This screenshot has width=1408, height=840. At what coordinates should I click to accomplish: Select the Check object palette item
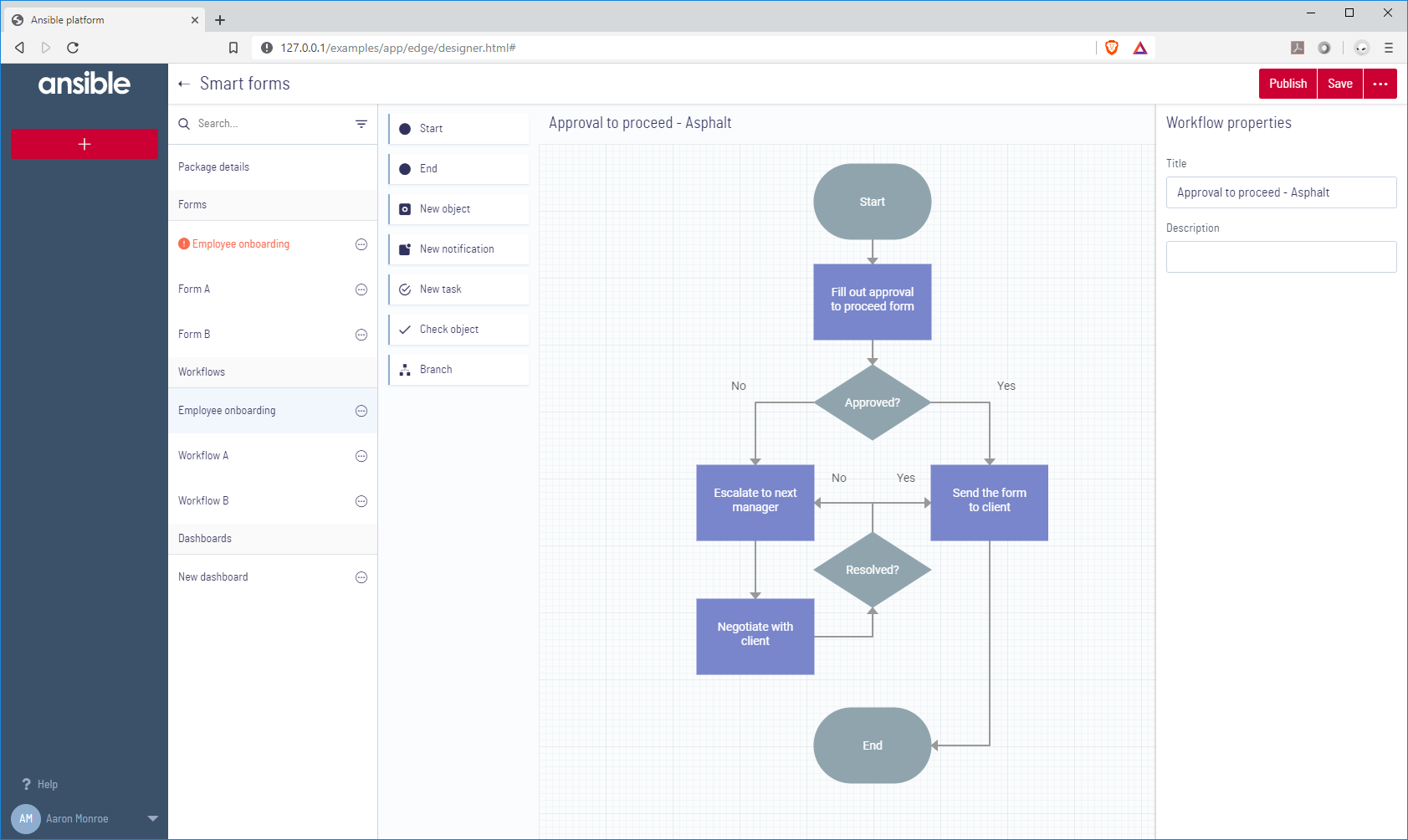(458, 330)
